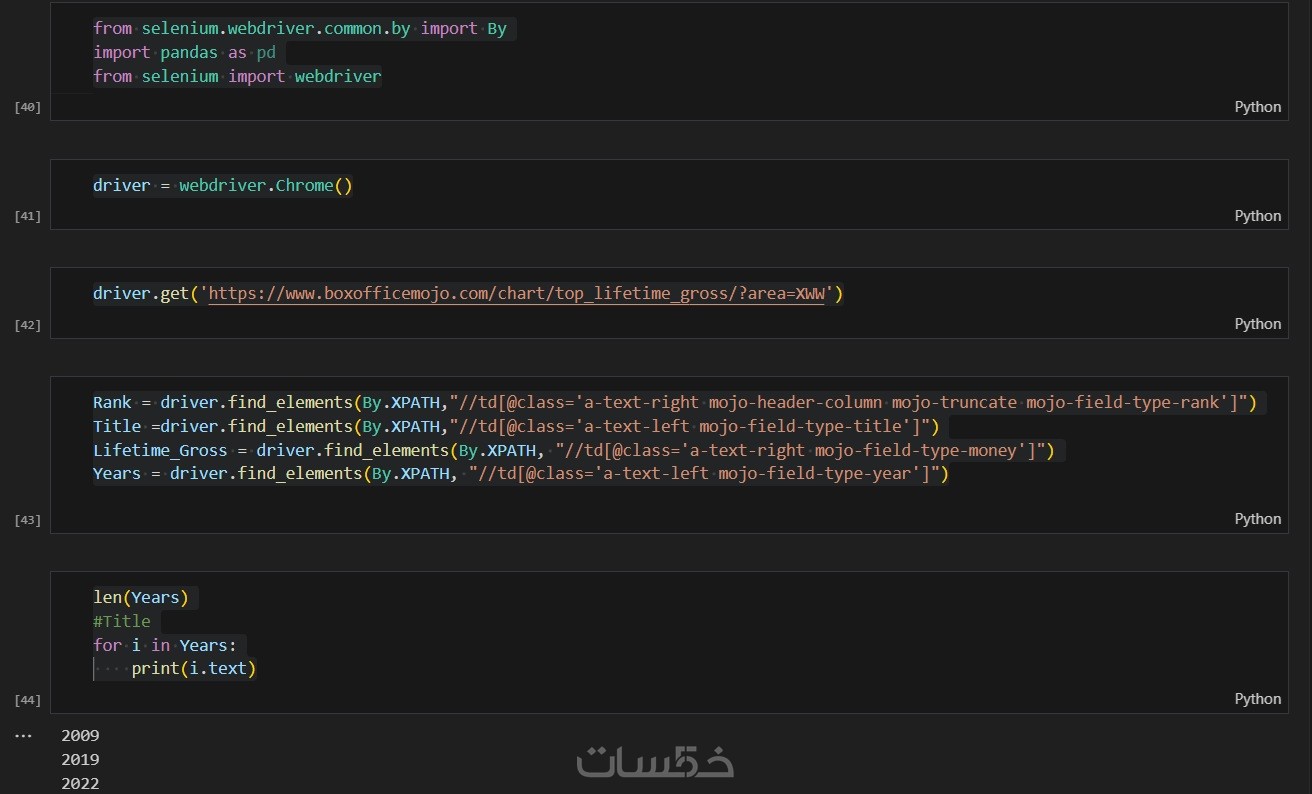Change Python language mode of webdriver.Chrome cell
The image size is (1312, 794).
(x=1257, y=216)
